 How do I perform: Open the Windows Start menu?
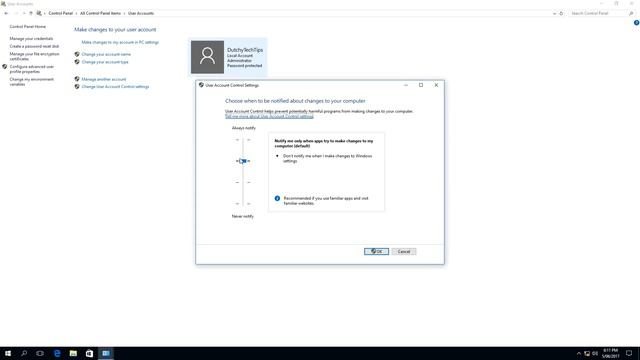click(8, 353)
